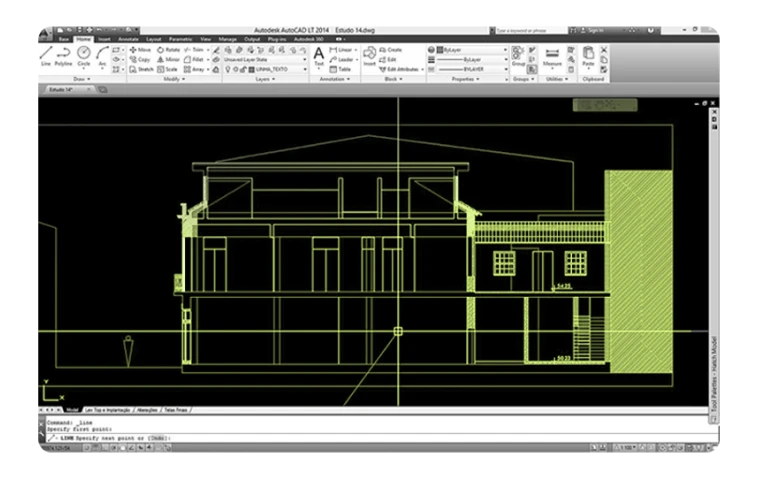Image resolution: width=757 pixels, height=479 pixels.
Task: Add a Leader annotation
Action: tap(342, 59)
